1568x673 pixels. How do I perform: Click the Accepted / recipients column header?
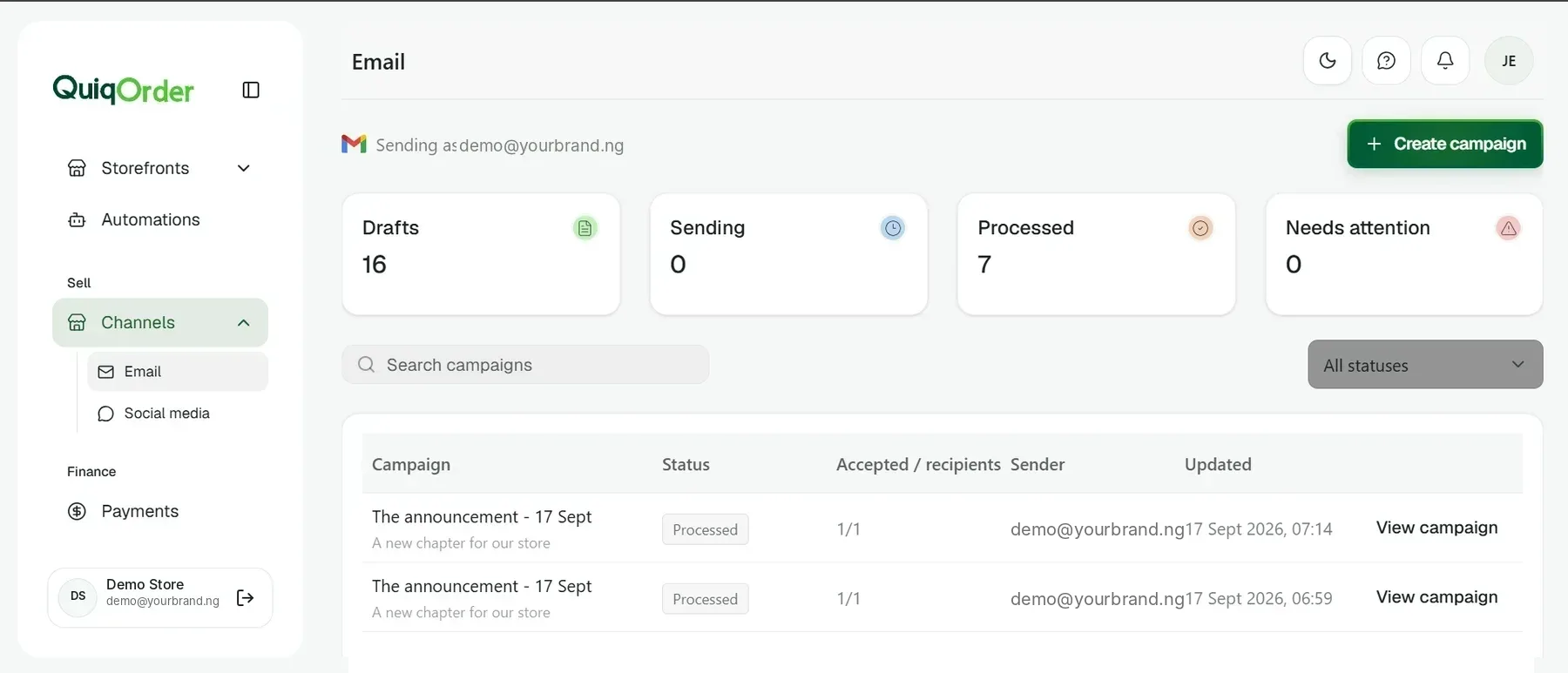pos(918,464)
